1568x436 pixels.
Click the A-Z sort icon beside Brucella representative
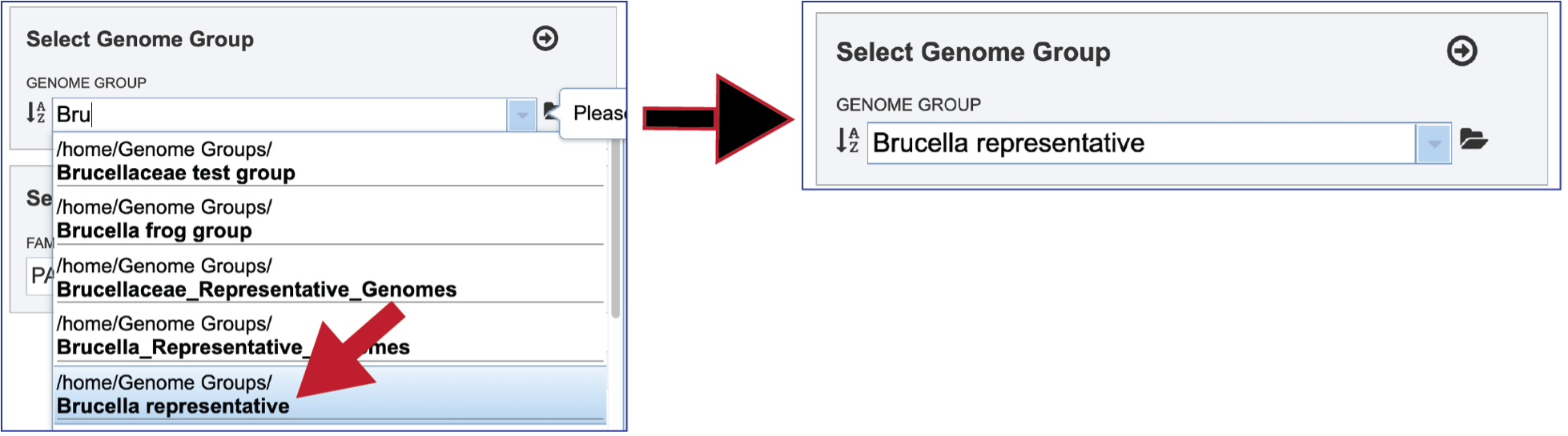click(848, 140)
